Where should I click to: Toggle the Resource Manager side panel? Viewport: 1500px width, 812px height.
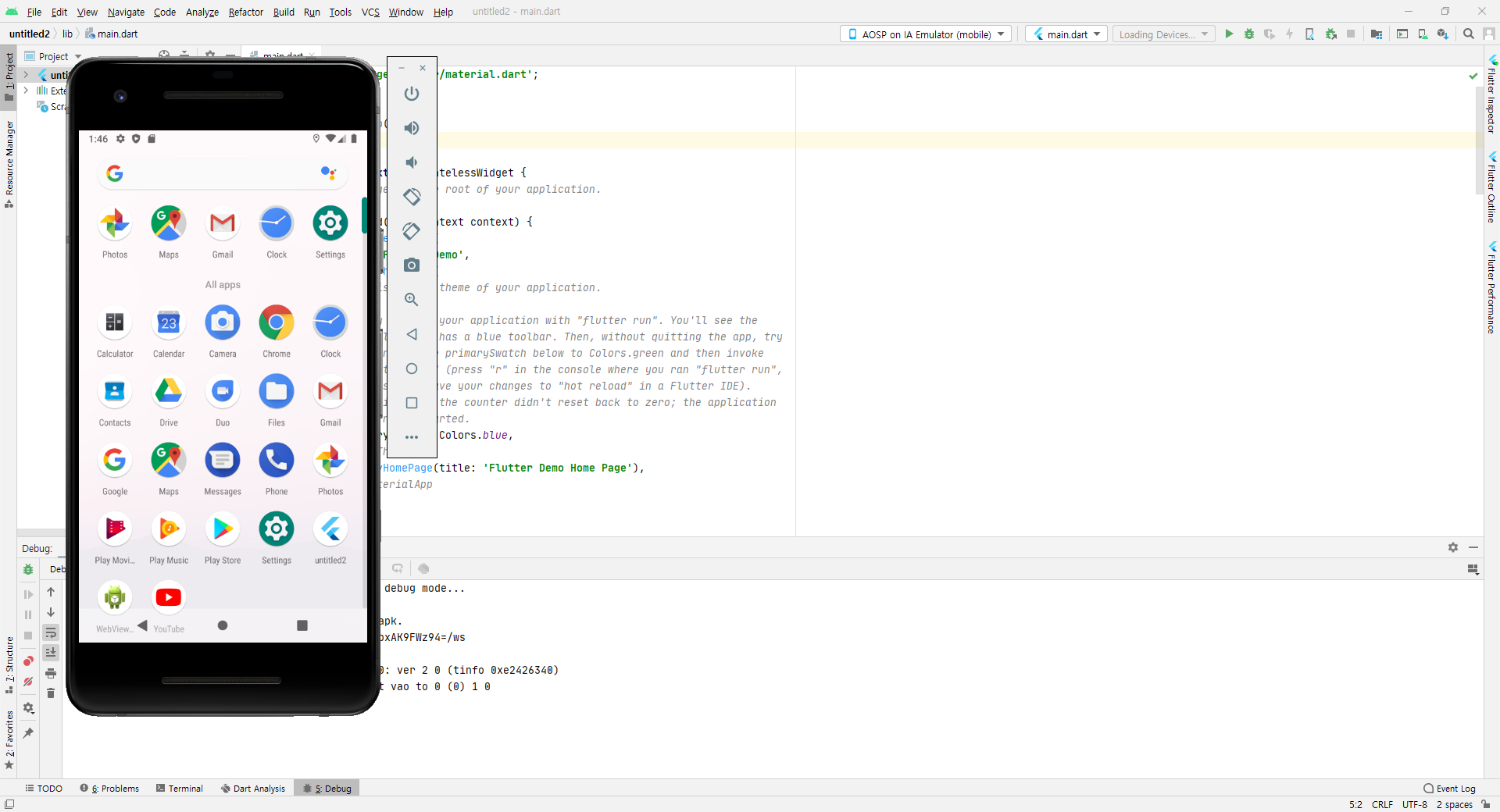click(9, 164)
